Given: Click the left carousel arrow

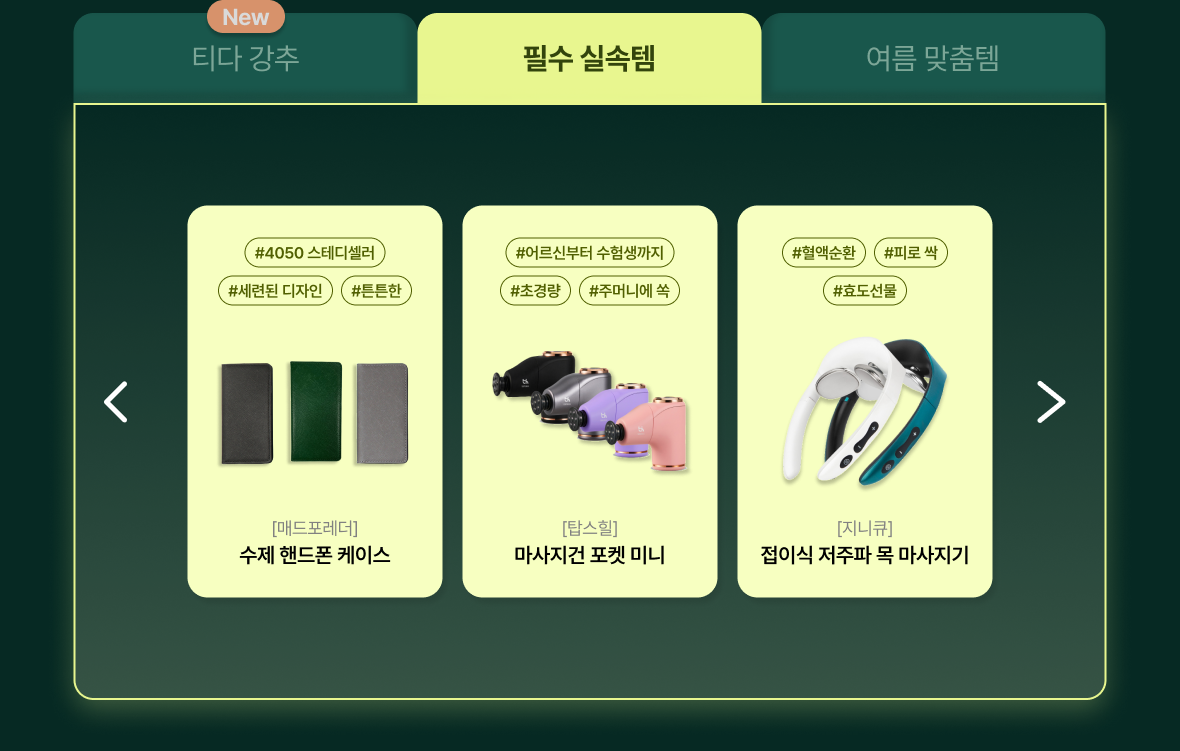Looking at the screenshot, I should 116,402.
